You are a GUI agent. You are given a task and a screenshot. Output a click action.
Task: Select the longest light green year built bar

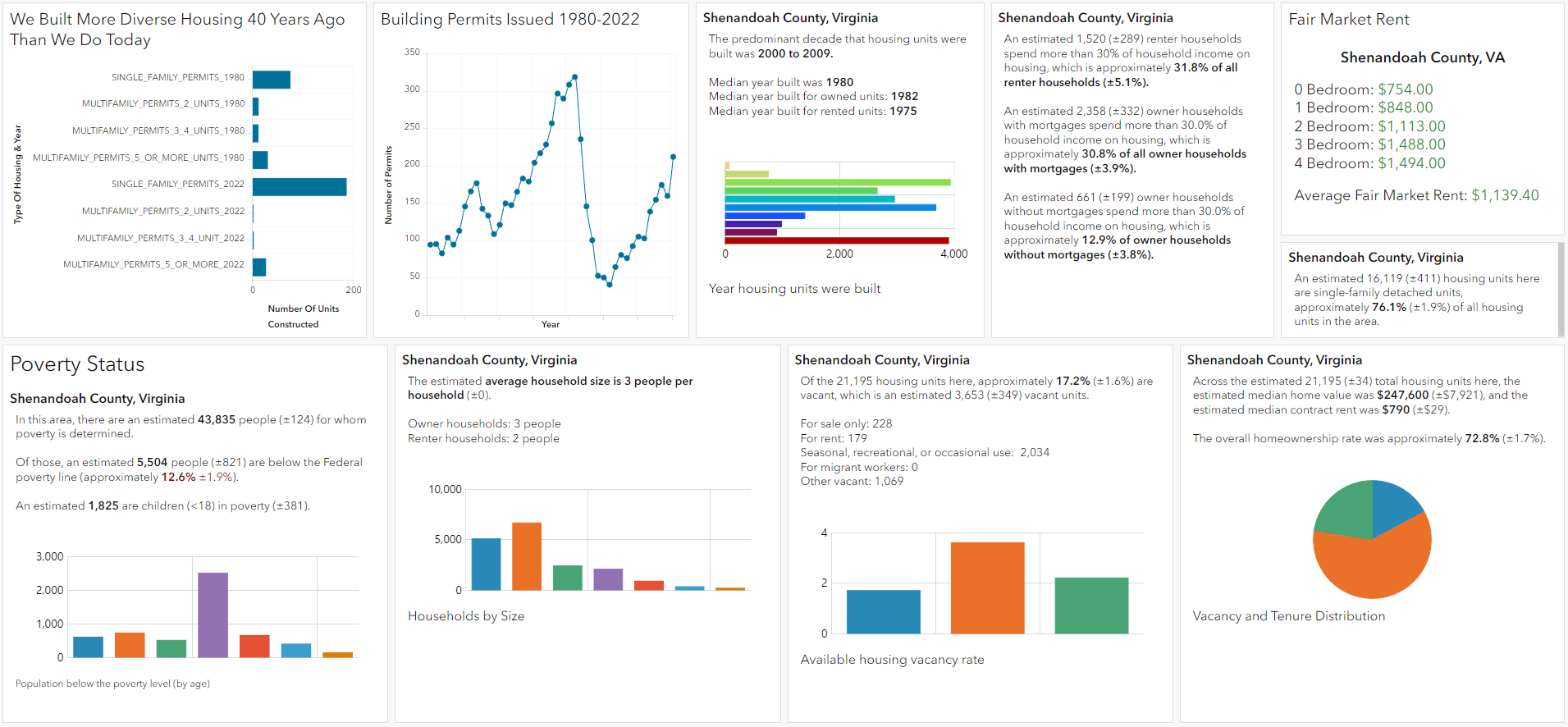pos(837,182)
